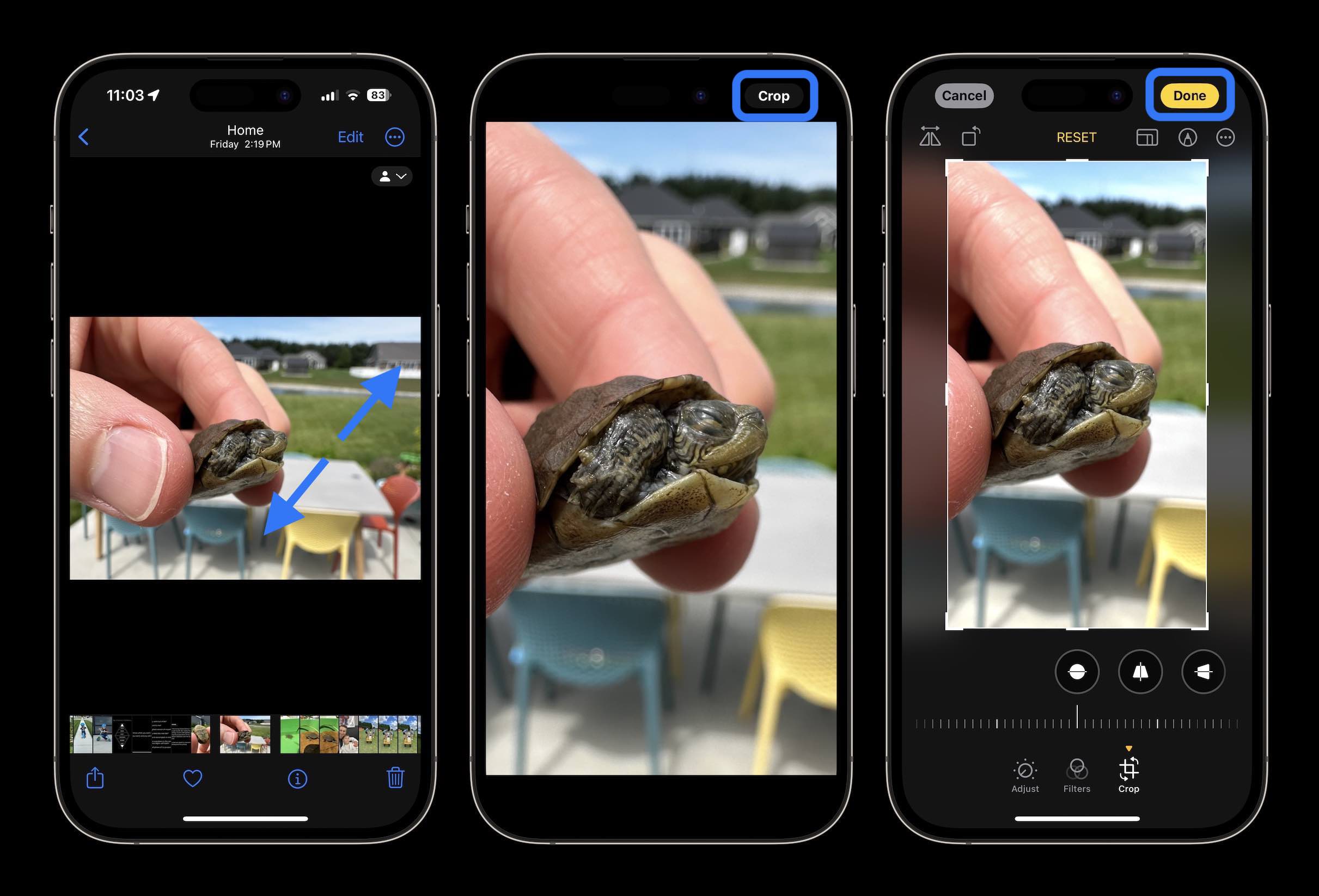Select turtle photo thumbnail in filmstrip

[x=244, y=733]
